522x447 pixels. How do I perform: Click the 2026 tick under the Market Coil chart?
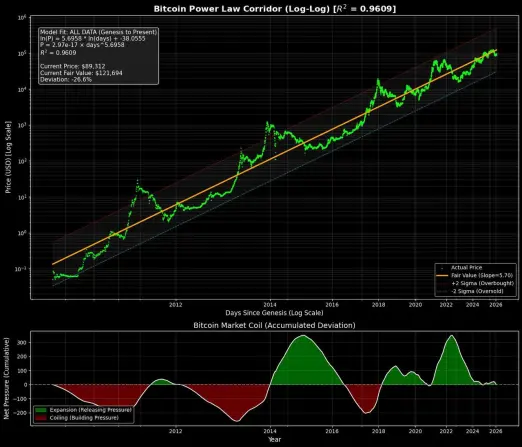496,431
